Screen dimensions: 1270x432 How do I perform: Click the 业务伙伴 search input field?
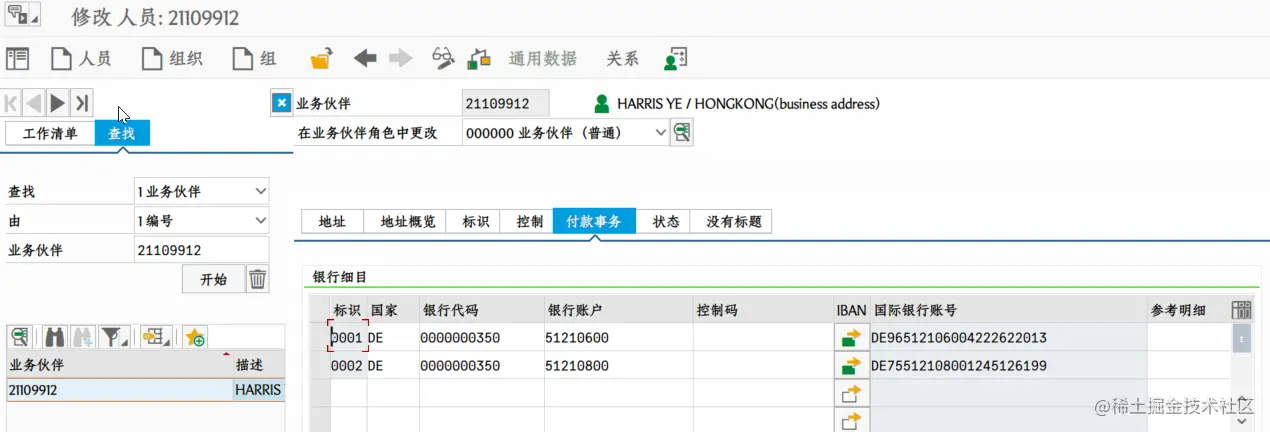[200, 250]
